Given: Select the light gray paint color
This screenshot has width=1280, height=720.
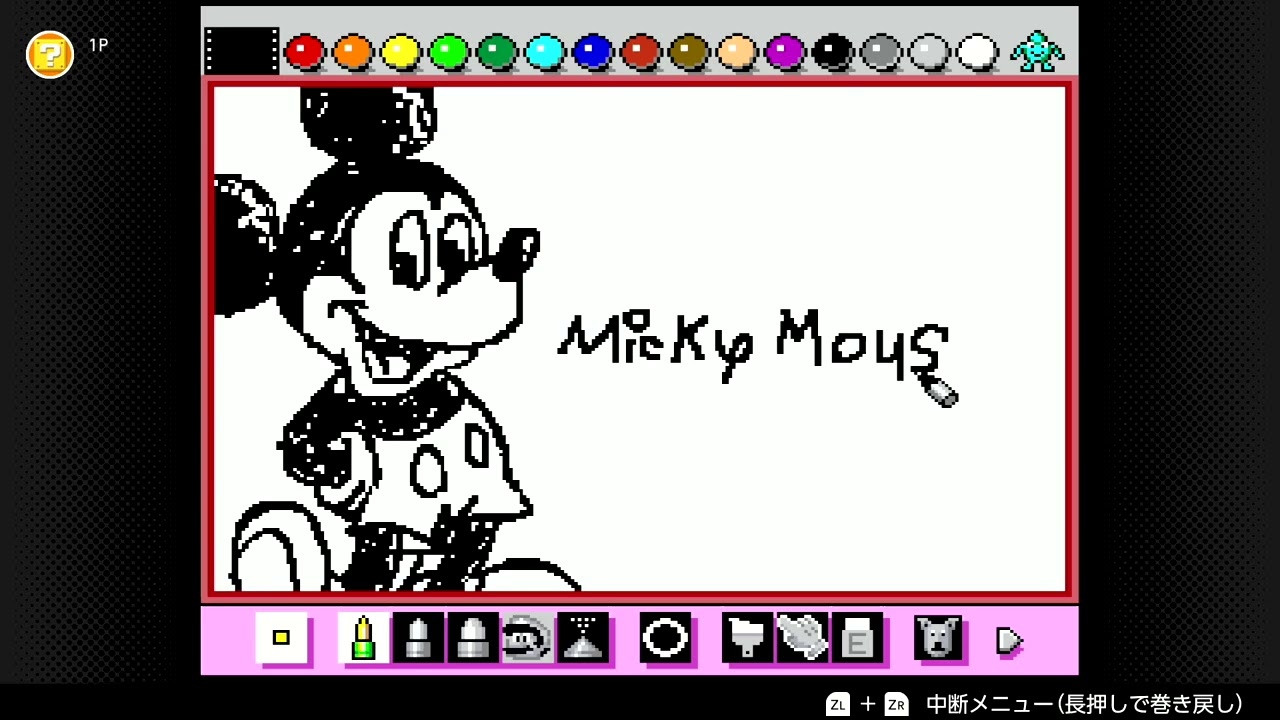Looking at the screenshot, I should [x=929, y=51].
